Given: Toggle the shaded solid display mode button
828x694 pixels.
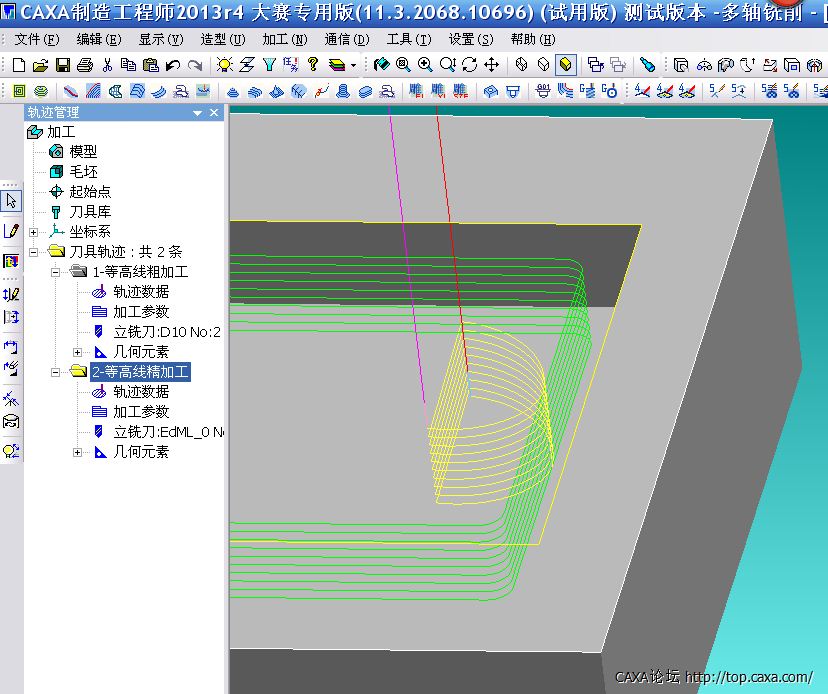Looking at the screenshot, I should [x=565, y=65].
